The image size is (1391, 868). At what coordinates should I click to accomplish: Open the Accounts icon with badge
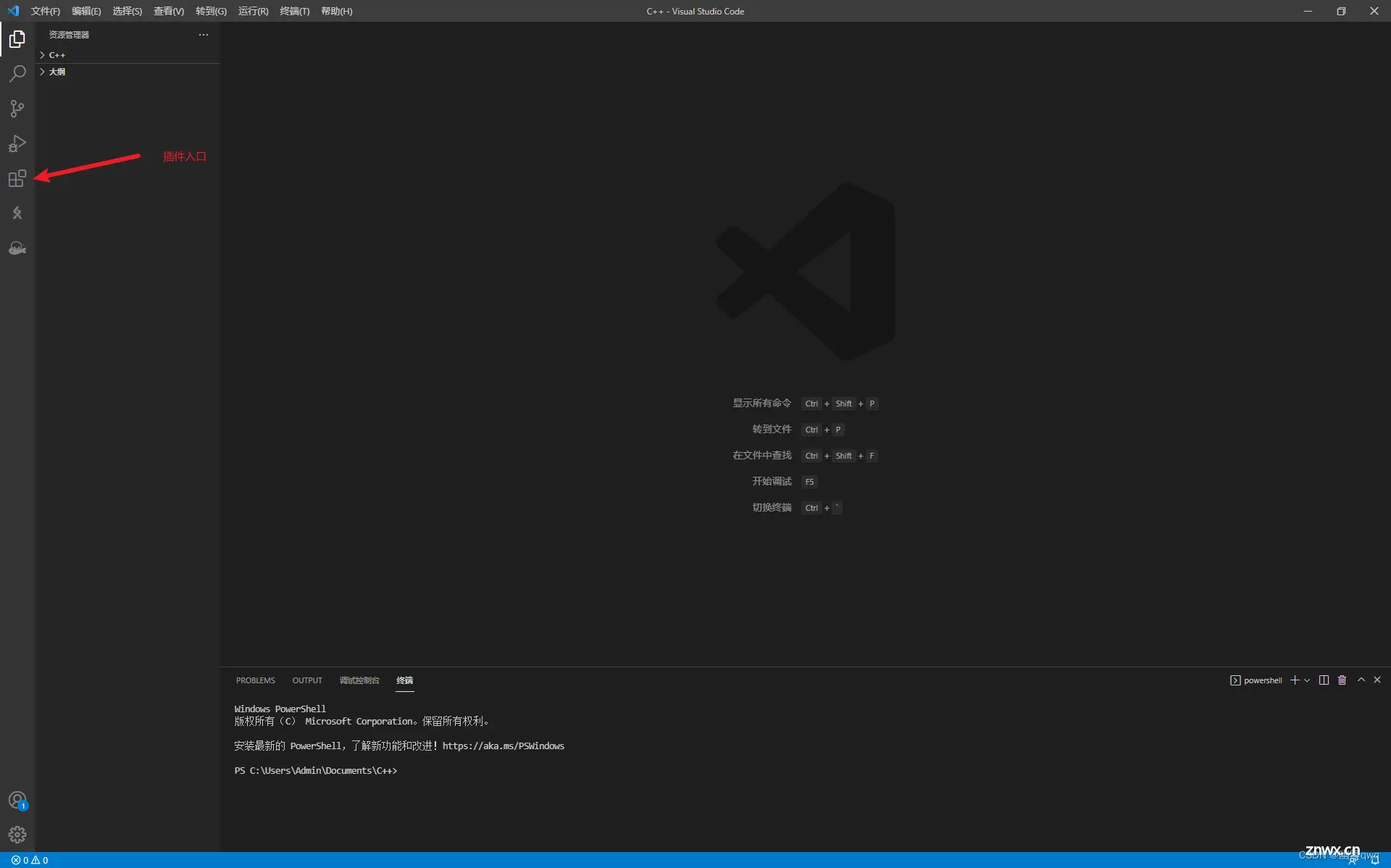pos(17,800)
